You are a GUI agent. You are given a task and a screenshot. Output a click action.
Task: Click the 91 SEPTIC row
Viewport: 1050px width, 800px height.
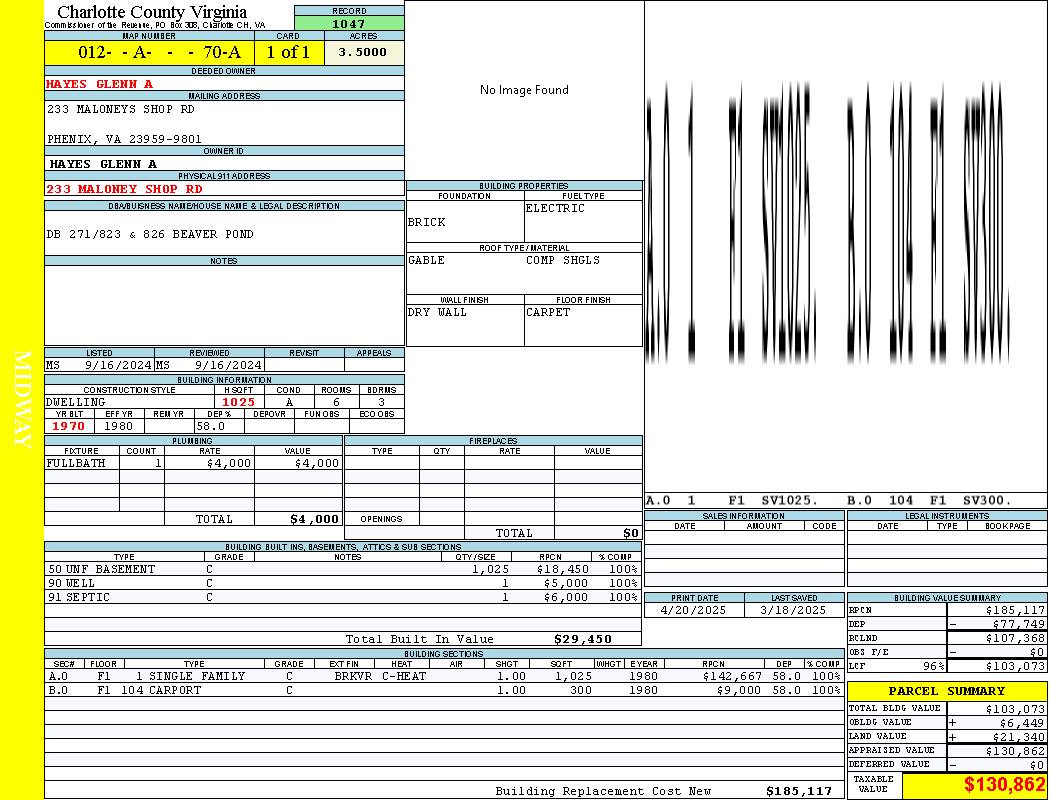click(343, 597)
